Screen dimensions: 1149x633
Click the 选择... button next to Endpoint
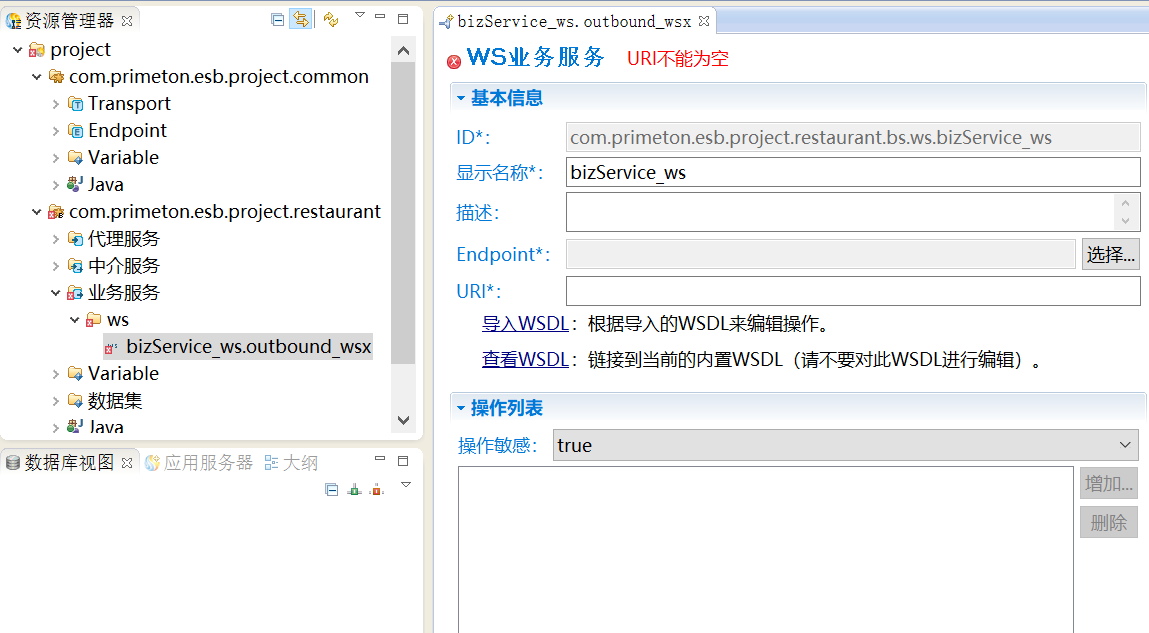click(1110, 254)
